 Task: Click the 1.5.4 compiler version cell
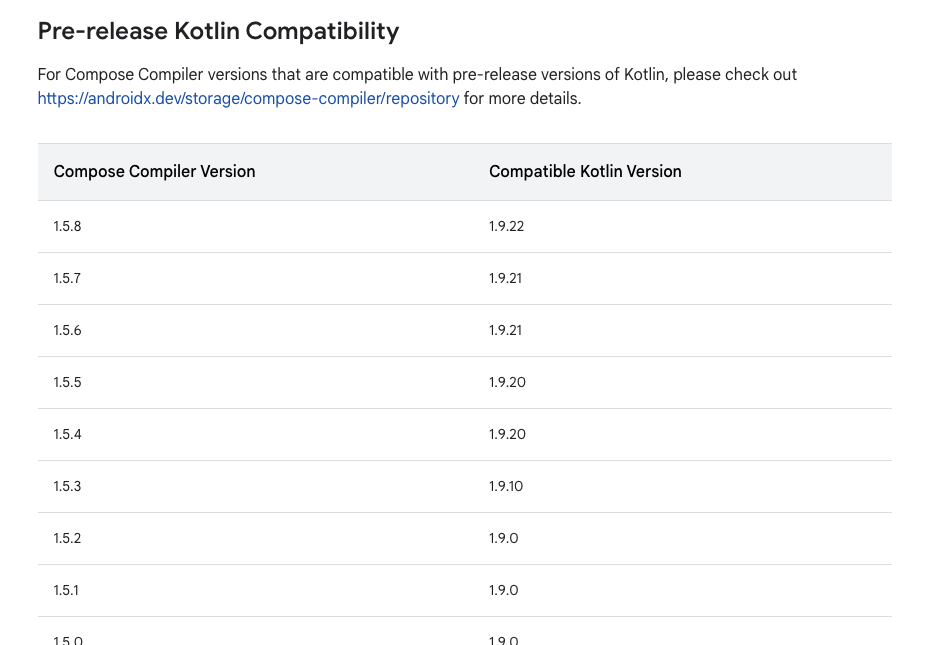[x=67, y=434]
